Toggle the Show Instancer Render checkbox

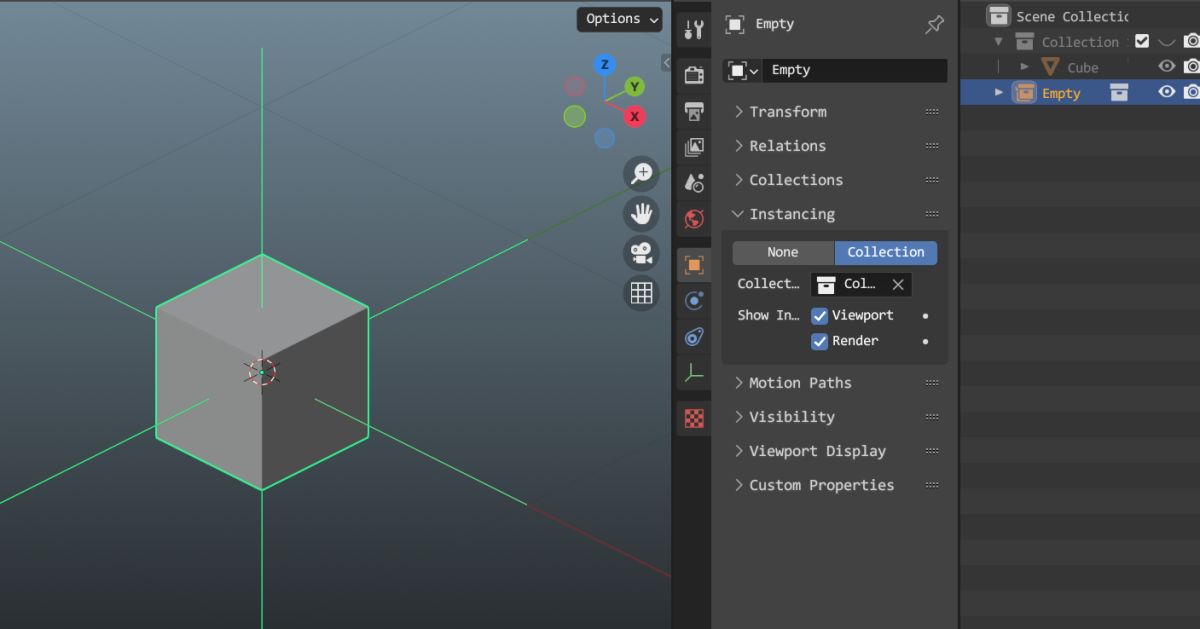pos(819,341)
